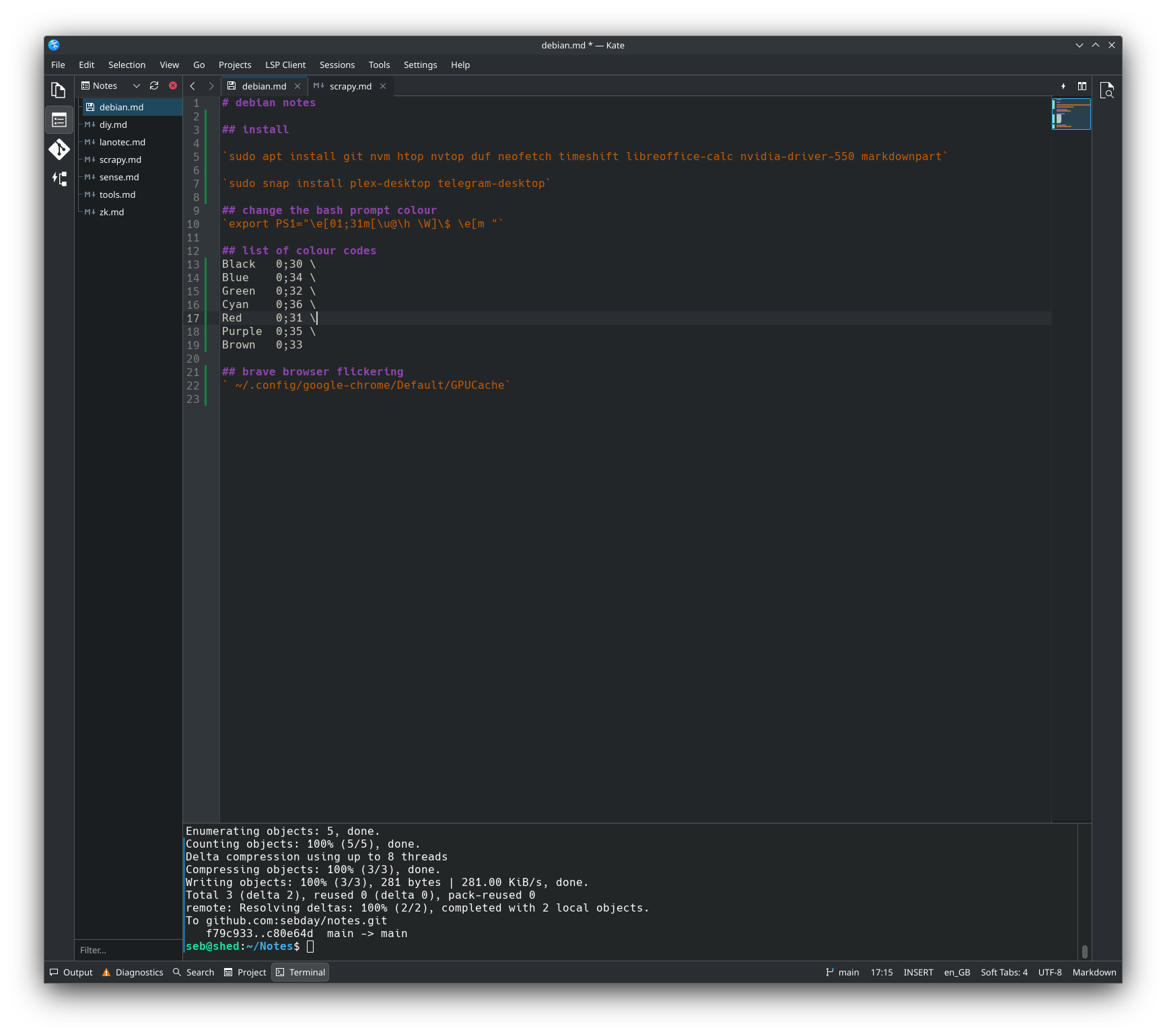Toggle the Output panel button
This screenshot has width=1167, height=1036.
71,972
